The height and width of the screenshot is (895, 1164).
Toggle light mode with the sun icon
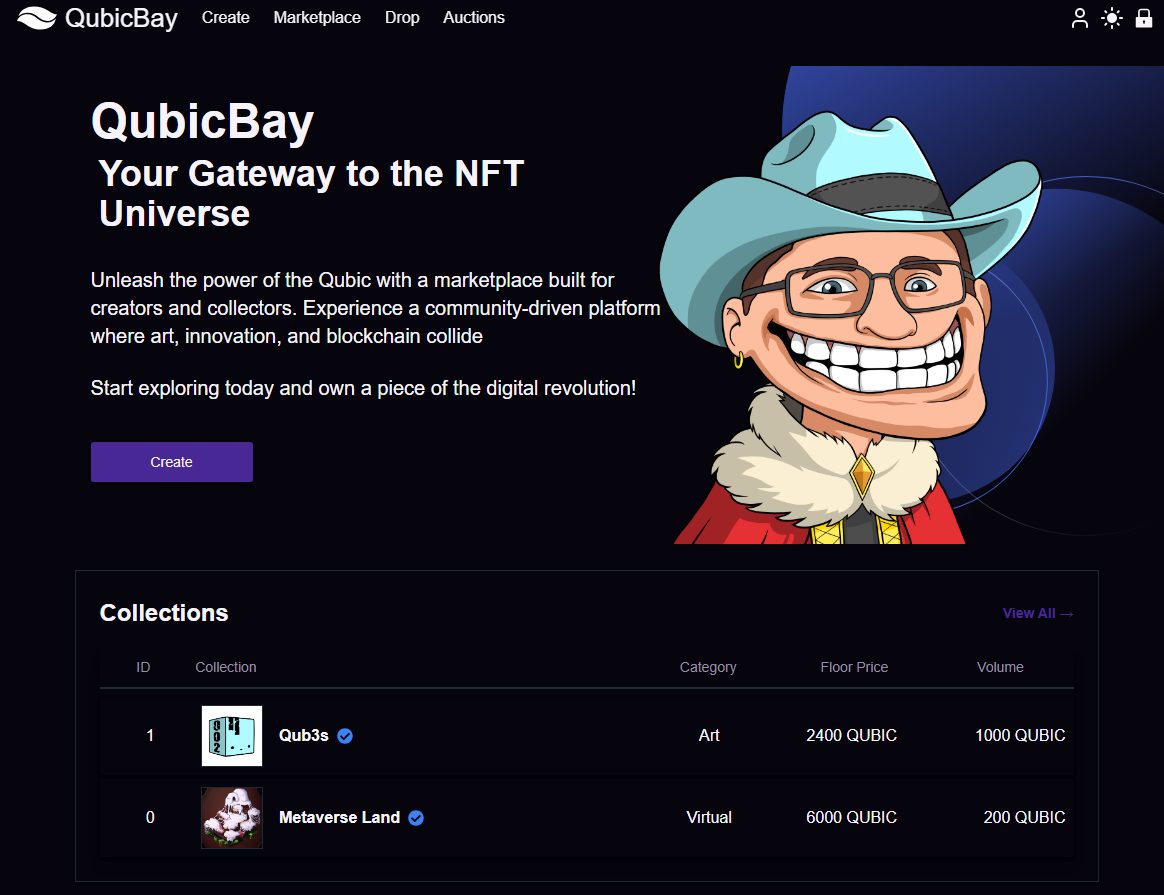(x=1112, y=18)
